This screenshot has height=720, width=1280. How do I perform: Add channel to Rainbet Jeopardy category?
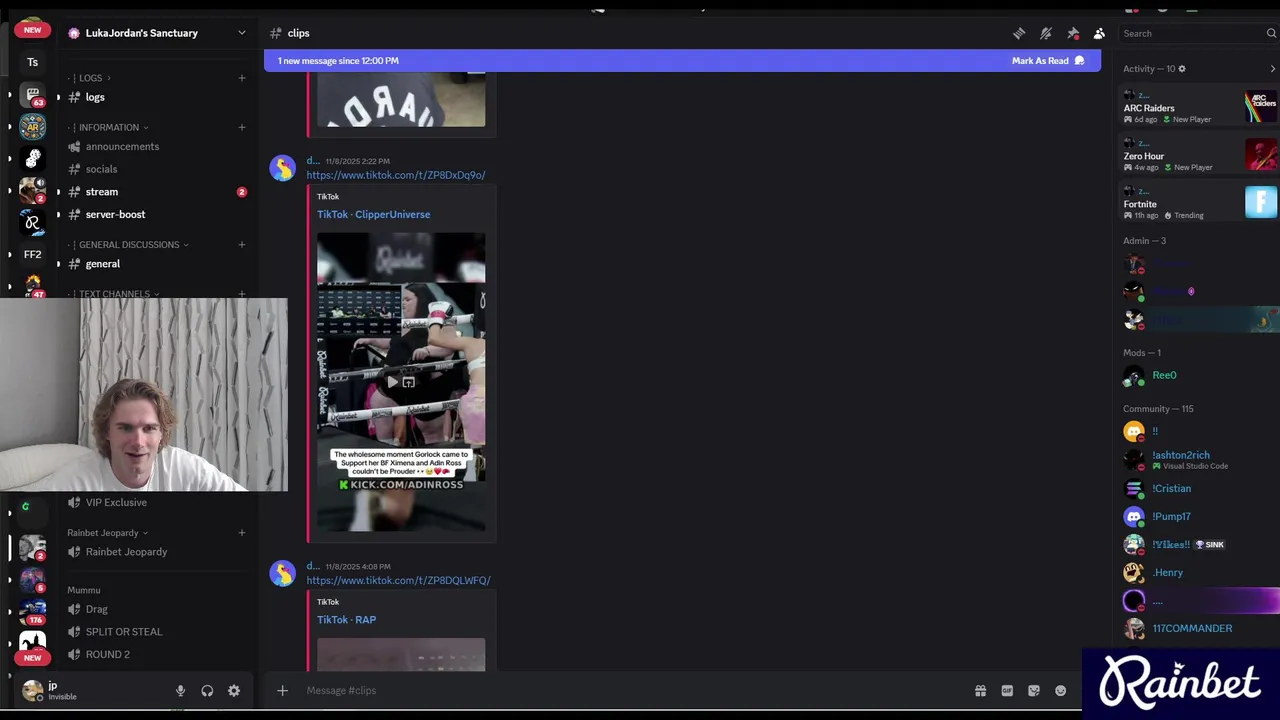(241, 533)
